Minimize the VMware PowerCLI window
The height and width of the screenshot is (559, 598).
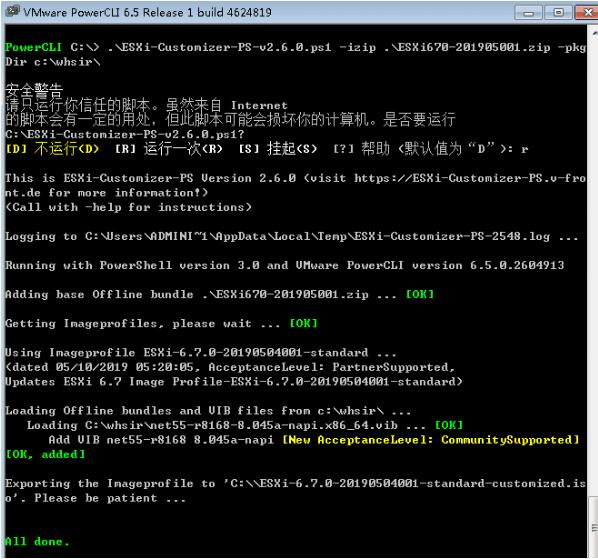(x=528, y=13)
